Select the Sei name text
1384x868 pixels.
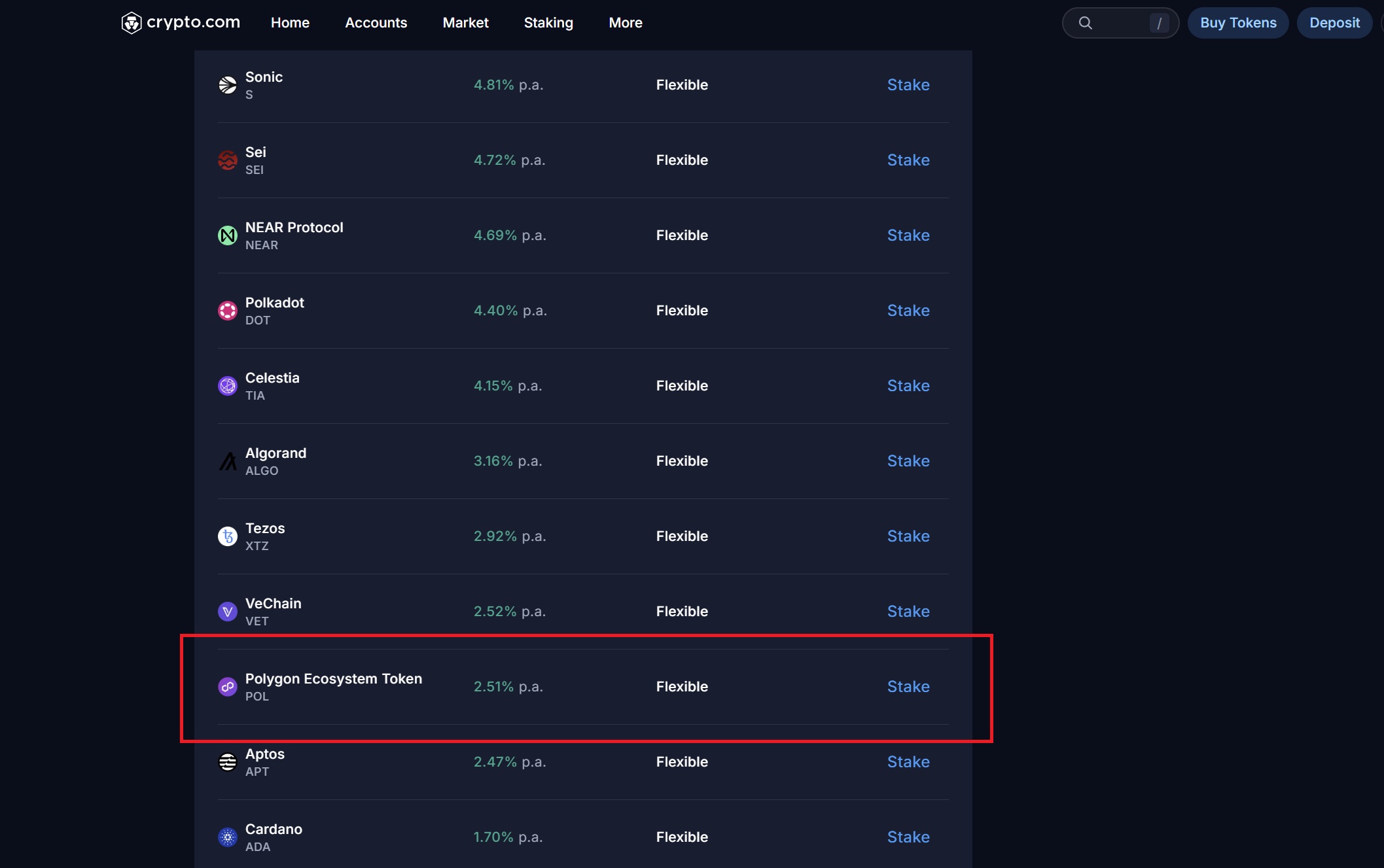(x=256, y=152)
